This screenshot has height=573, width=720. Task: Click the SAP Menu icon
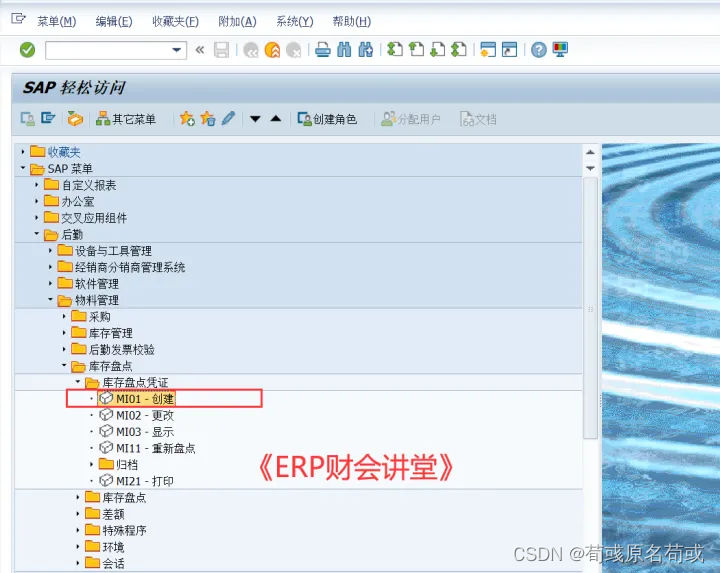pos(48,118)
